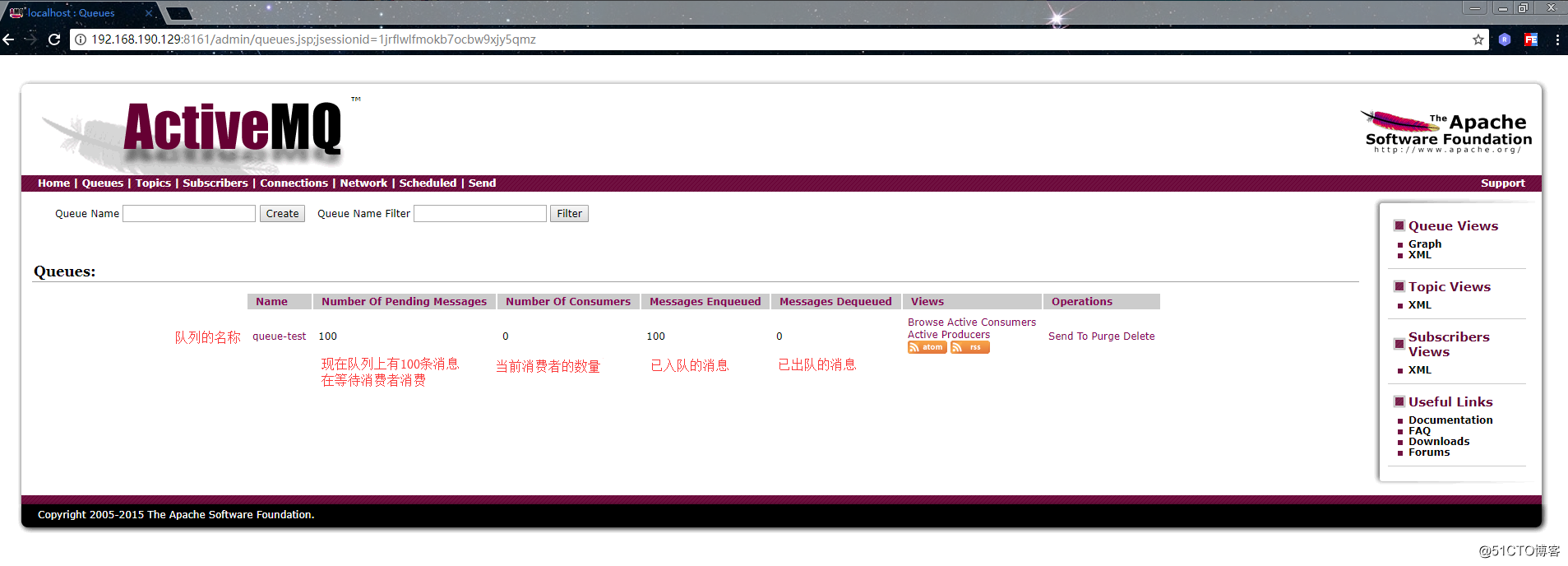Click Browse link for queue-test
This screenshot has height=566, width=1568.
coord(926,322)
